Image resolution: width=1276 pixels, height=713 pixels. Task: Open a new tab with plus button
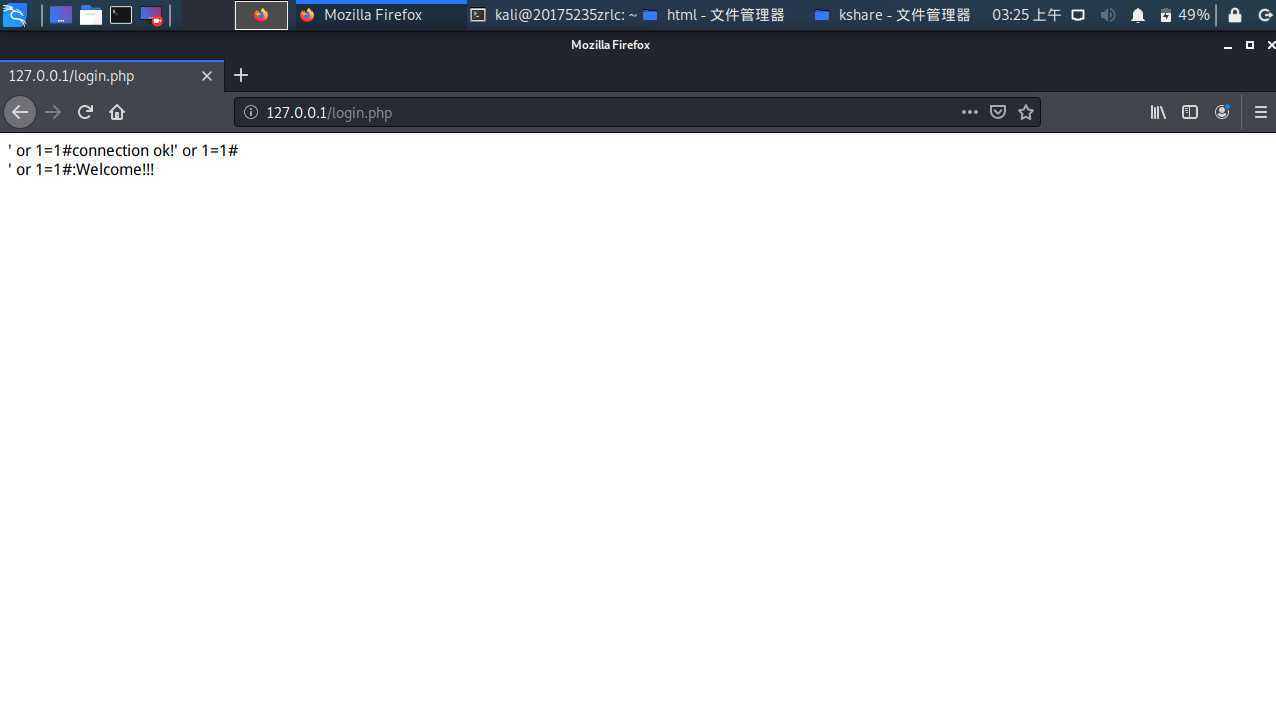[240, 75]
